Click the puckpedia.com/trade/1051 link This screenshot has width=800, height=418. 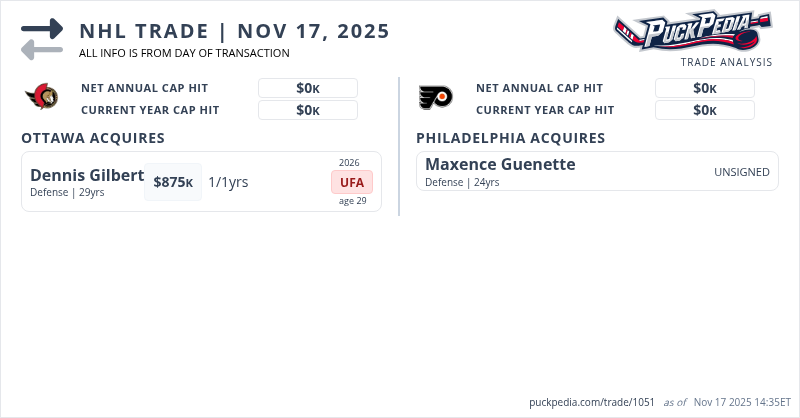[x=592, y=402]
